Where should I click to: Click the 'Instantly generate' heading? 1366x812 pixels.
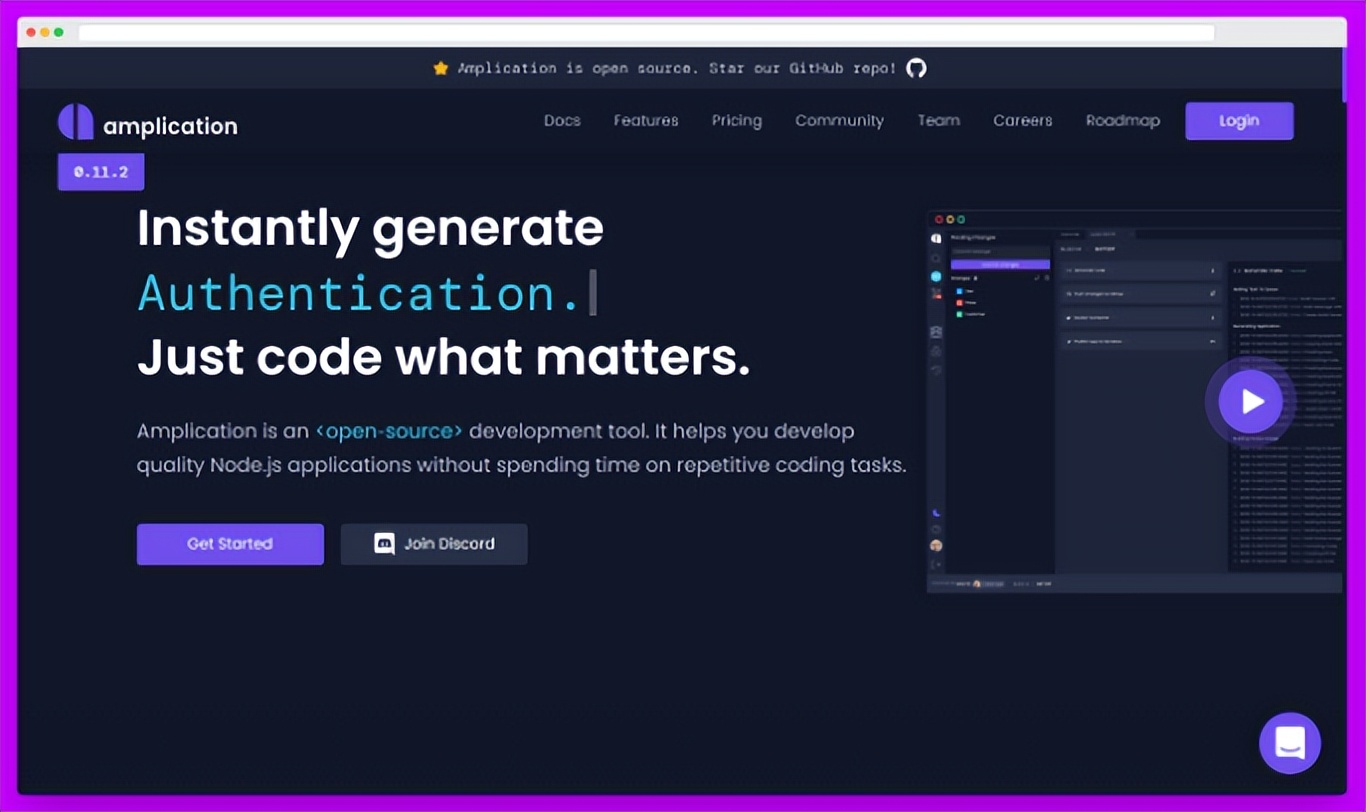370,228
